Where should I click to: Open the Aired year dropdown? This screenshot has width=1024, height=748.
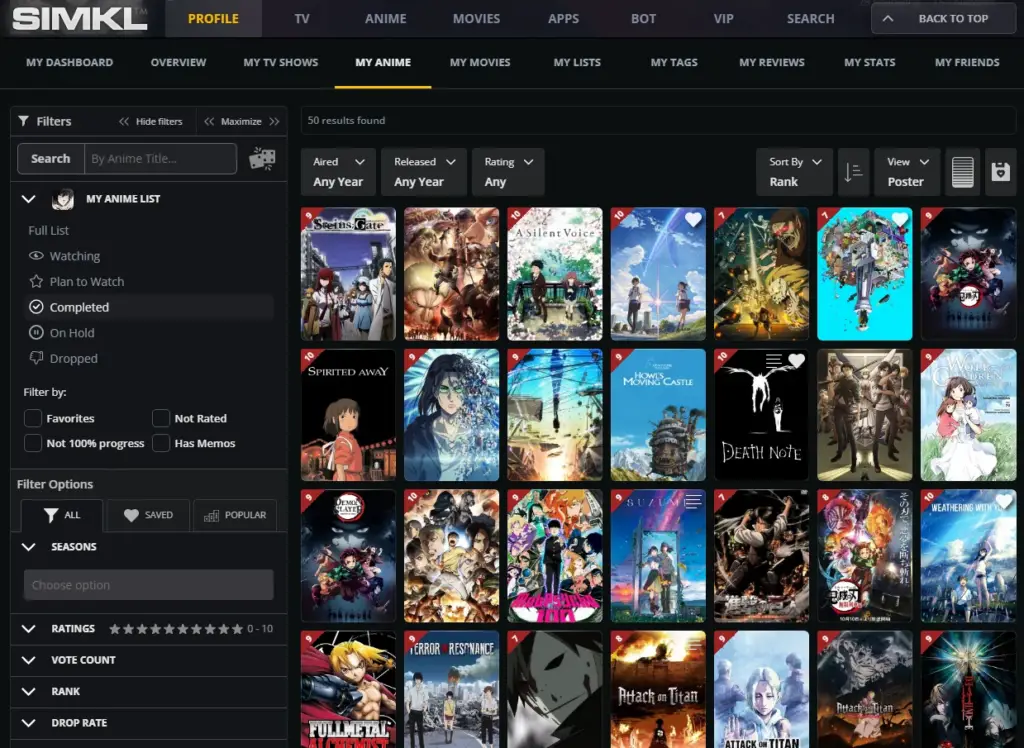point(338,172)
